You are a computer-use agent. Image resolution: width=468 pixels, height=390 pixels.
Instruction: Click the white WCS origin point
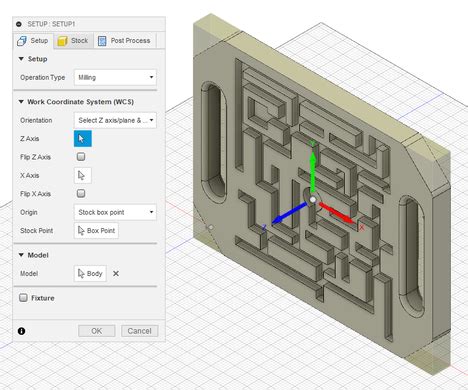click(313, 200)
